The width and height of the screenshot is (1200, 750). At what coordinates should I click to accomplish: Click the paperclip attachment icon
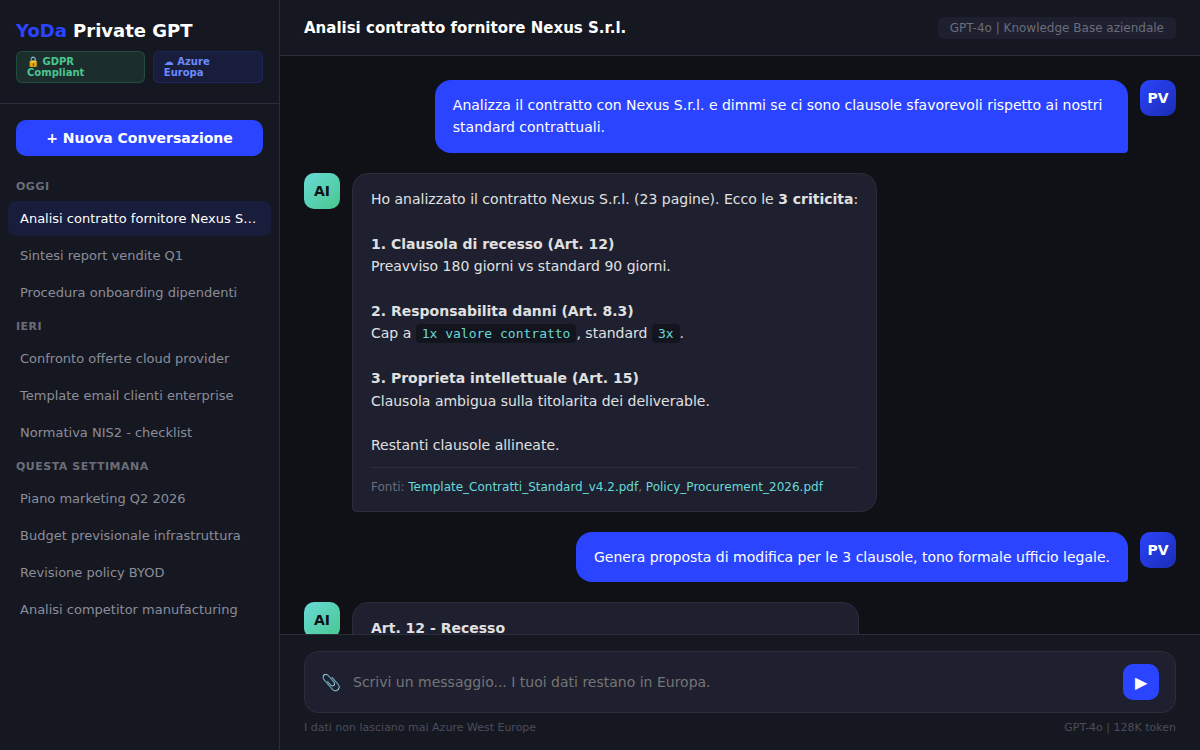click(331, 682)
